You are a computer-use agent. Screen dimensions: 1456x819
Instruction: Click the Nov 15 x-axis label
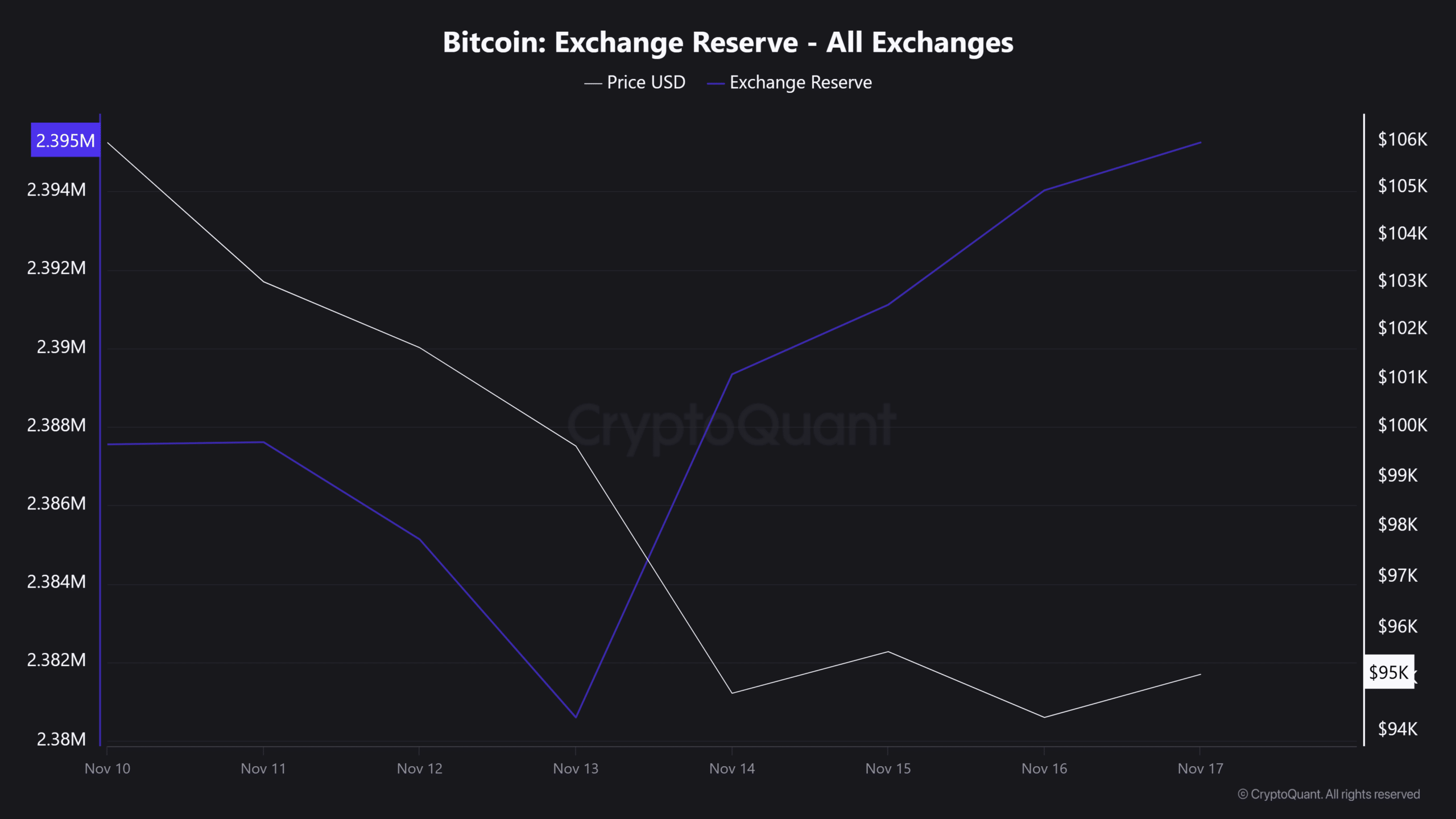[888, 768]
